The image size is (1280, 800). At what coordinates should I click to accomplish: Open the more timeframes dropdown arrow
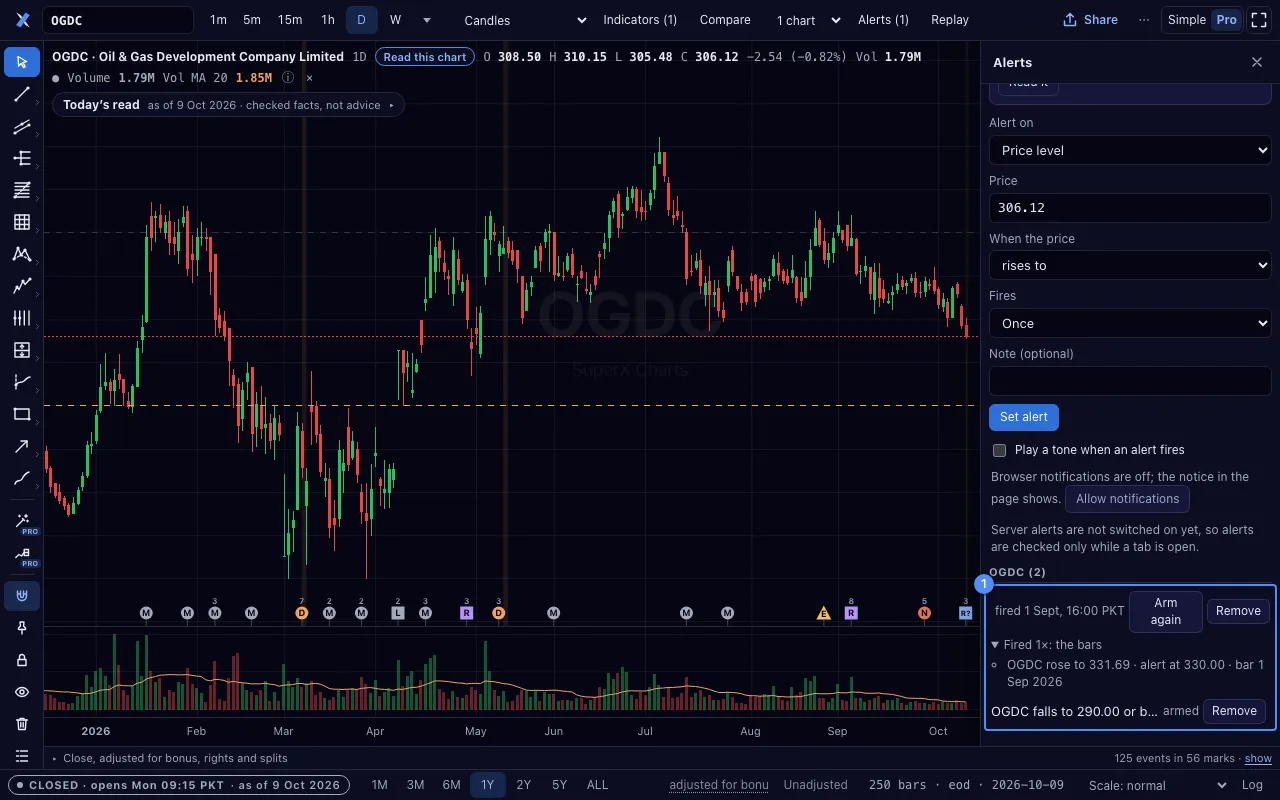click(x=427, y=20)
